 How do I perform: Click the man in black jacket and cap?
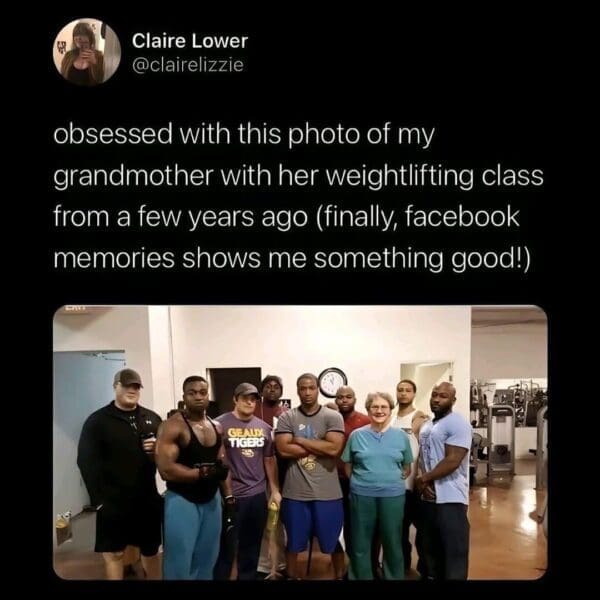coord(121,471)
